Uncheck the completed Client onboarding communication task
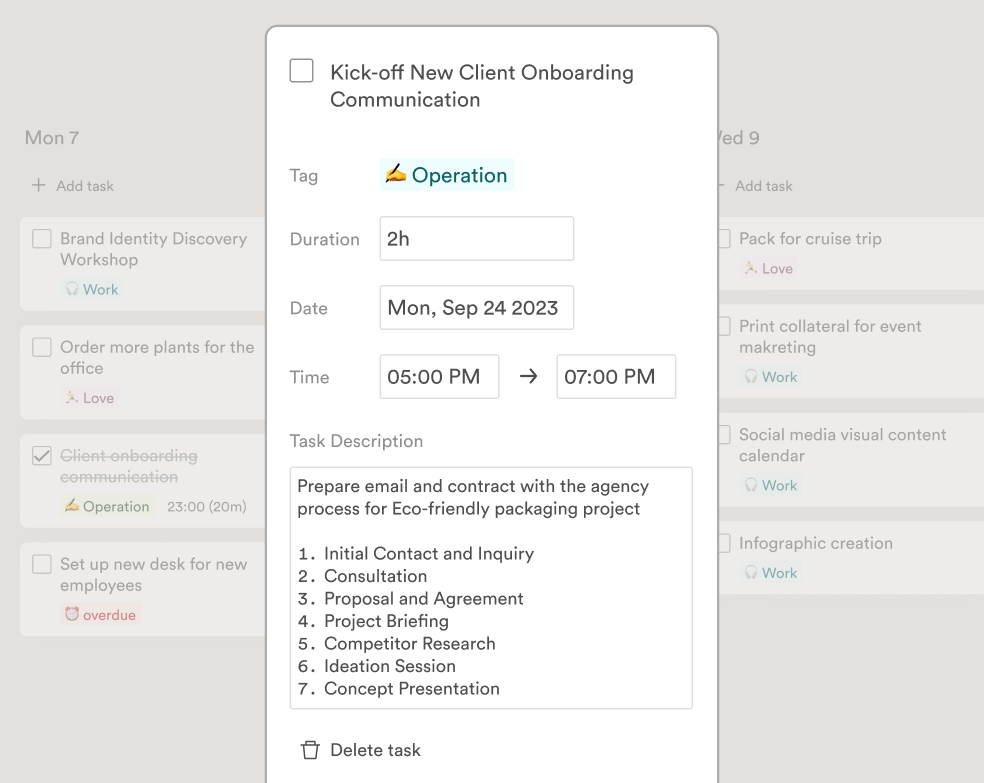984x783 pixels. click(41, 456)
